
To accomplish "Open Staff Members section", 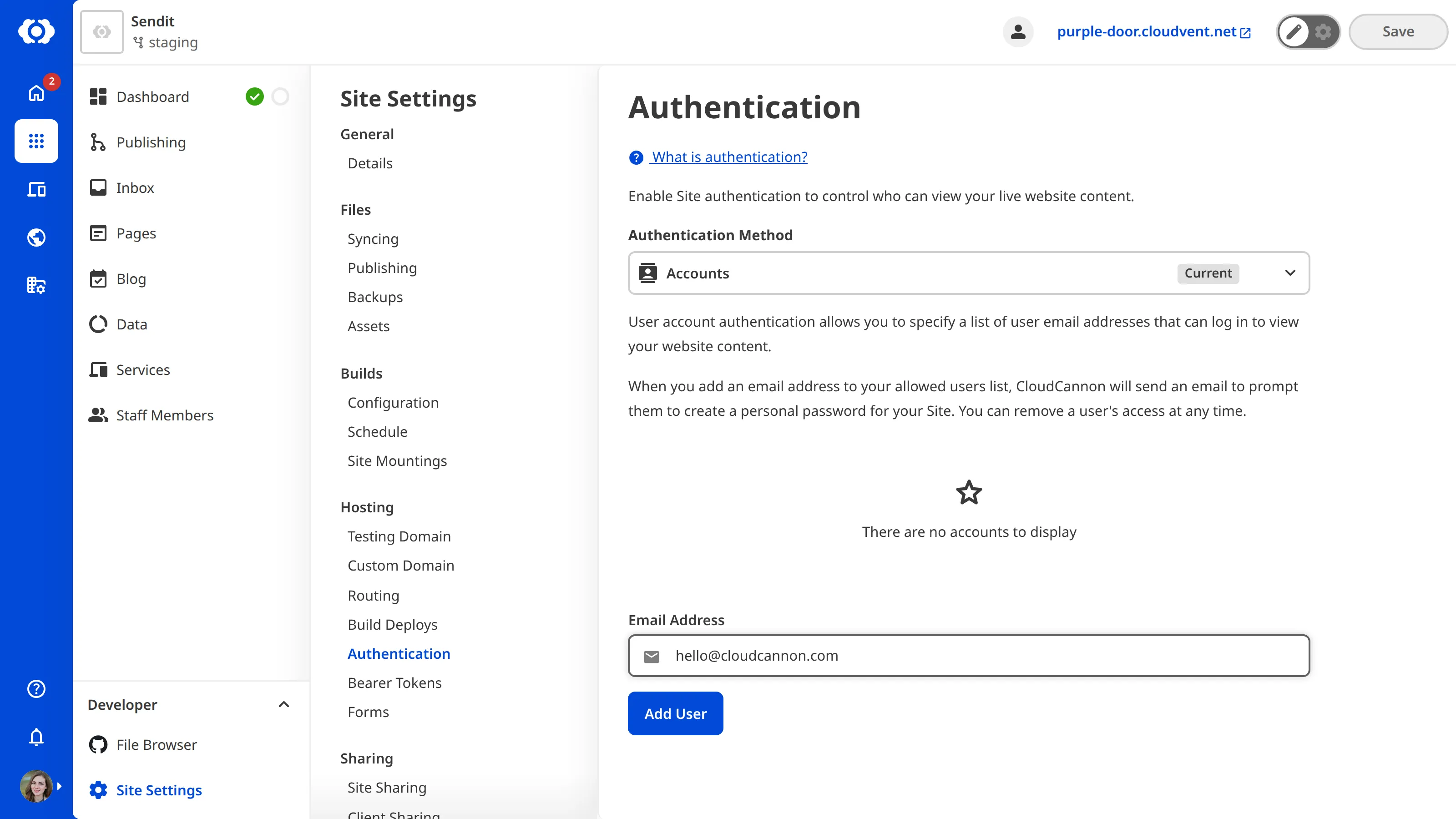I will click(x=164, y=415).
